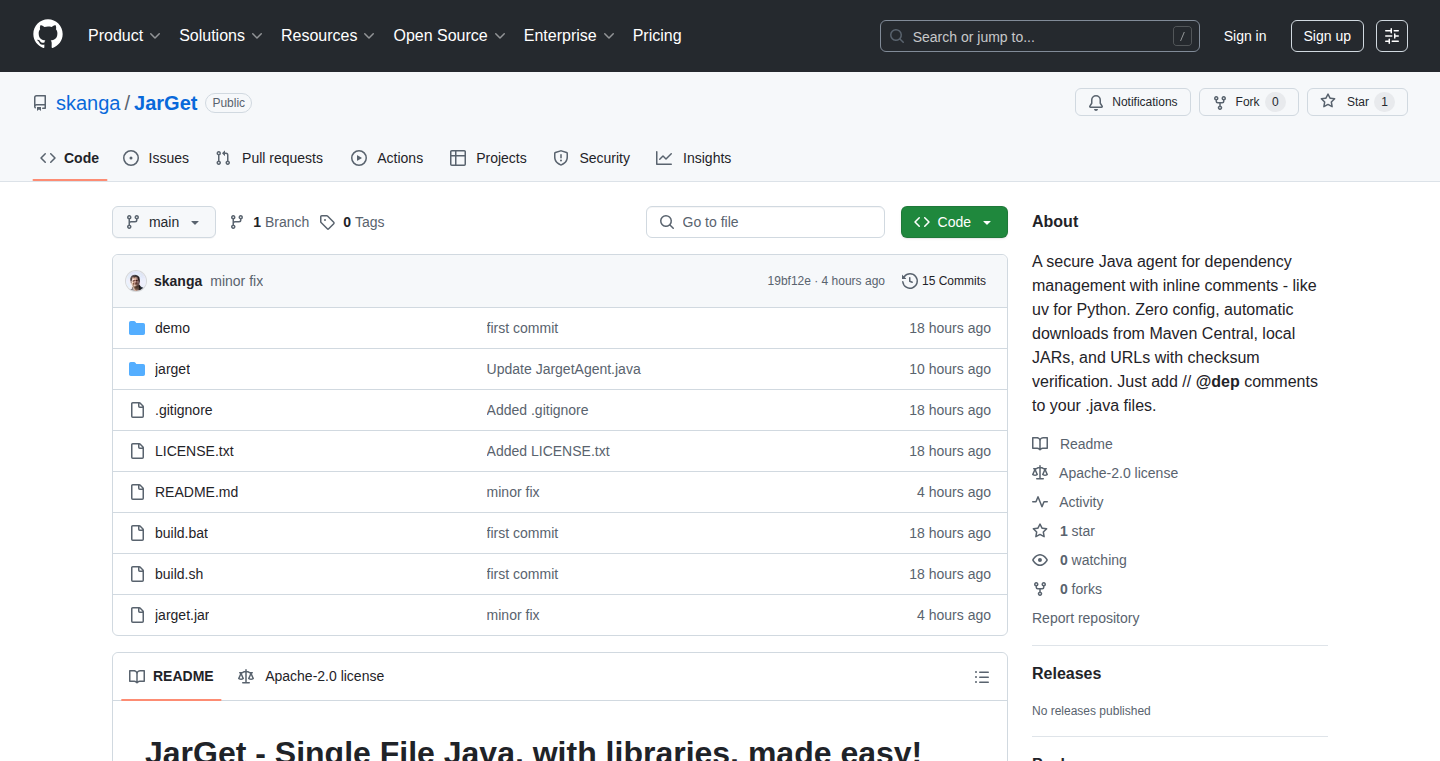Open the skanga owner link
This screenshot has height=761, width=1440.
click(88, 103)
